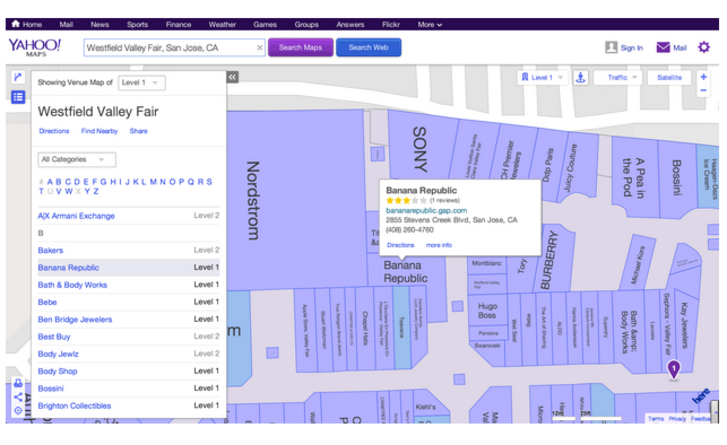The width and height of the screenshot is (727, 445).
Task: Collapse the venue panel with double-arrow icon
Action: click(x=232, y=77)
